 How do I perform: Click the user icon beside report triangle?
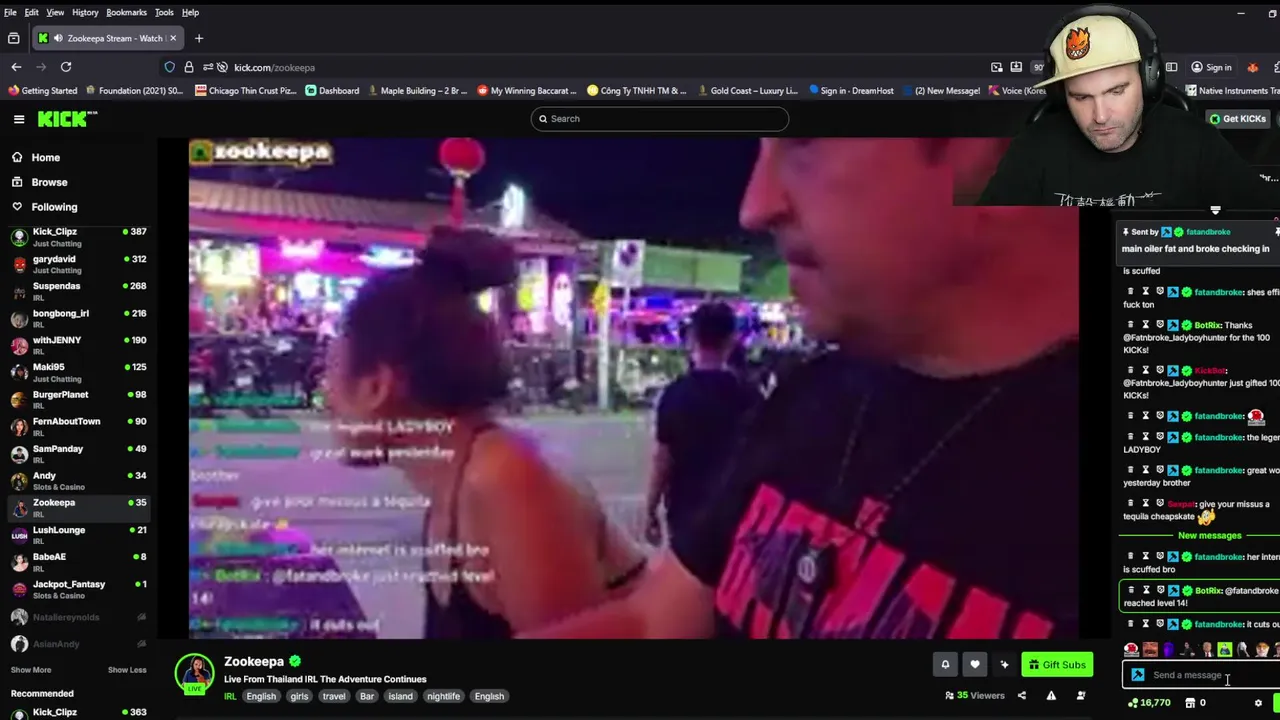pos(1081,696)
